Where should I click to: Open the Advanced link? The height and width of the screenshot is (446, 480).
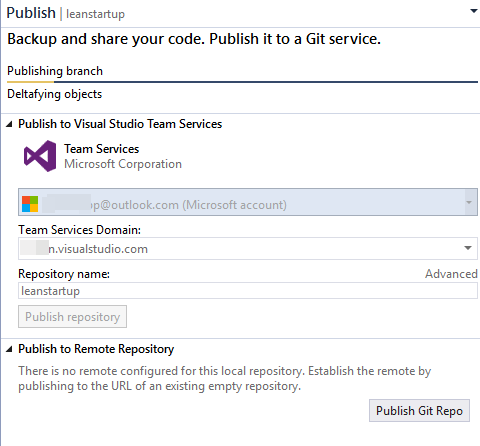click(x=451, y=274)
